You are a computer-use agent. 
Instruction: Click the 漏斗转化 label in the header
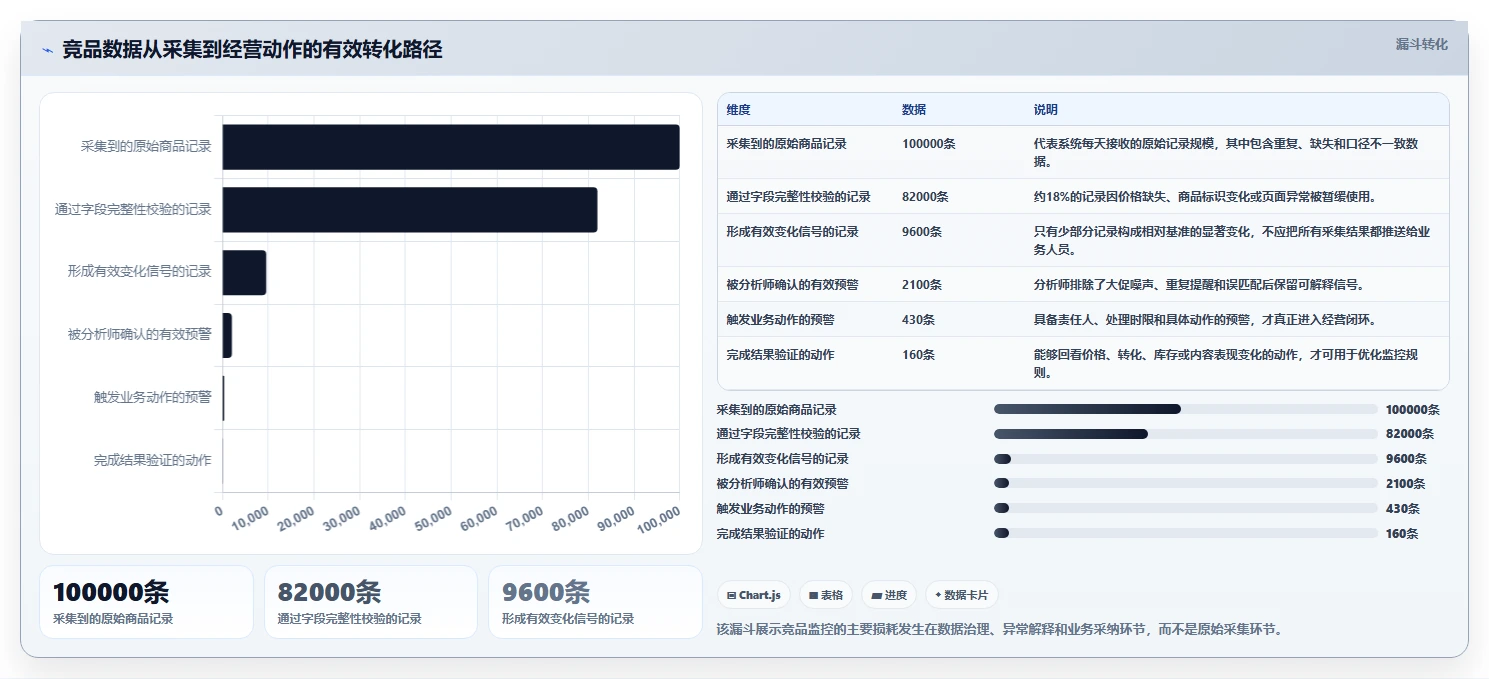pyautogui.click(x=1421, y=44)
